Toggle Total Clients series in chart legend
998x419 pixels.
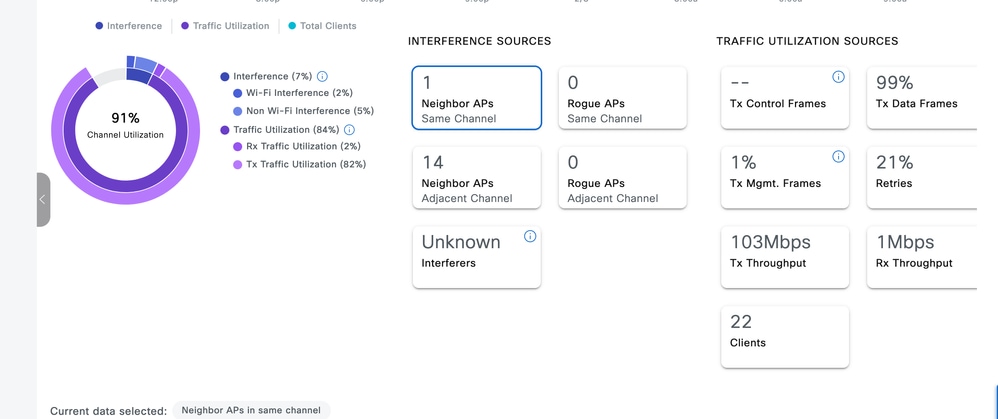point(322,26)
